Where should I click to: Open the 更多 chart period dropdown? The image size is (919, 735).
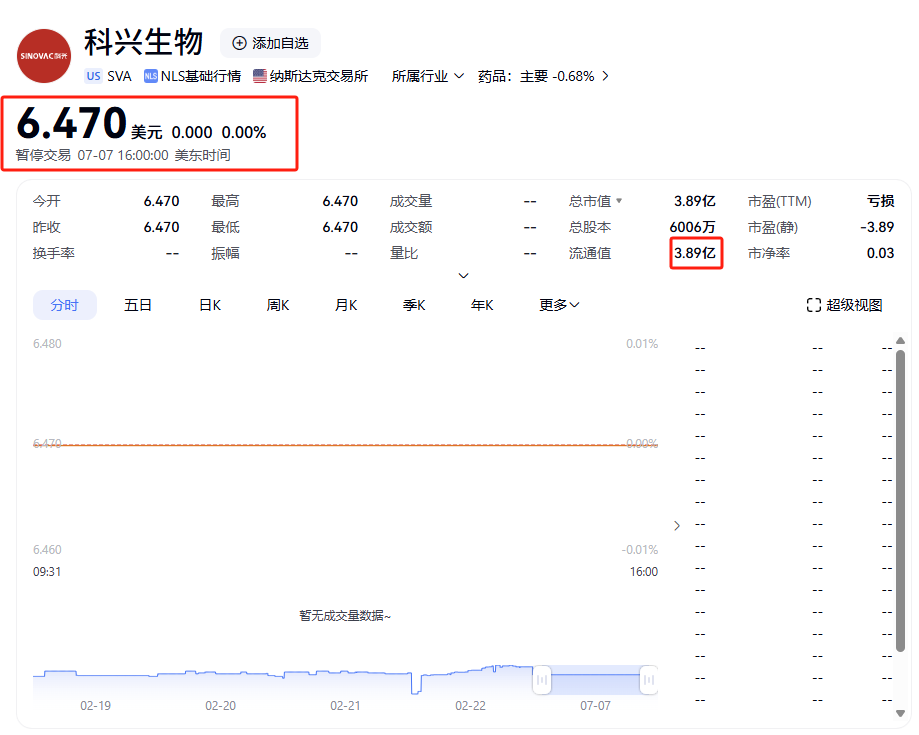pyautogui.click(x=559, y=305)
